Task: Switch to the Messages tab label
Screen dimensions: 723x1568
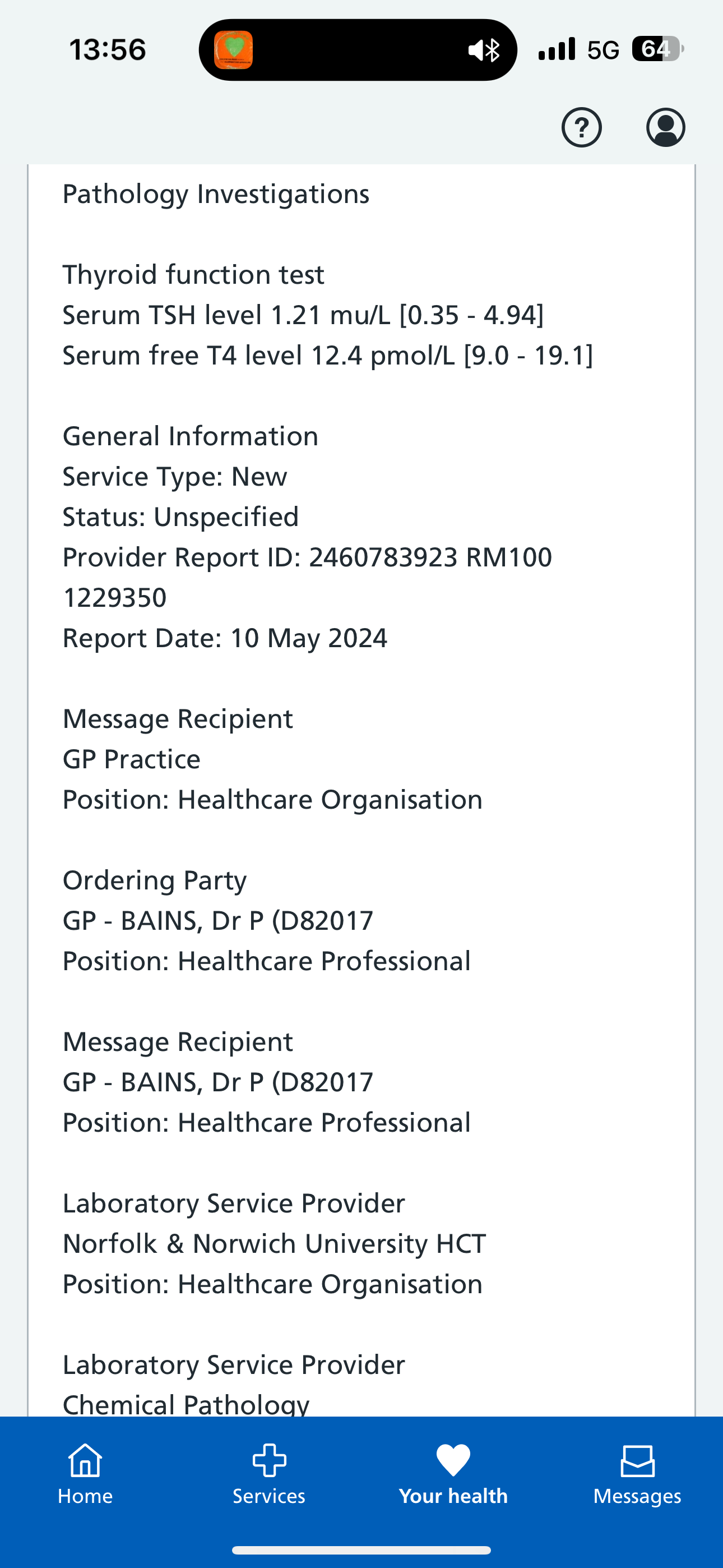Action: 637,1496
